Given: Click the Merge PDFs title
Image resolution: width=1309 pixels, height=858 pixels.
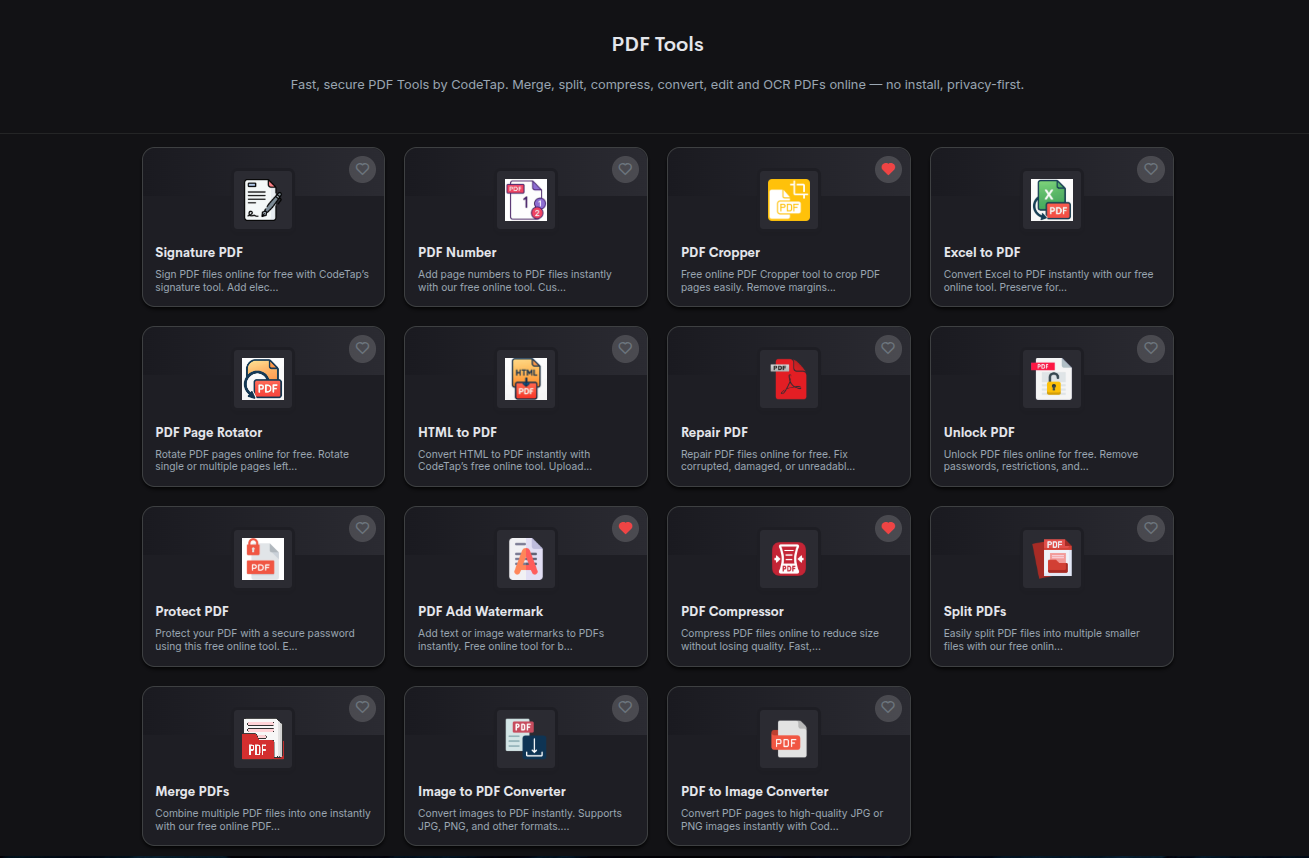Looking at the screenshot, I should click(x=192, y=791).
